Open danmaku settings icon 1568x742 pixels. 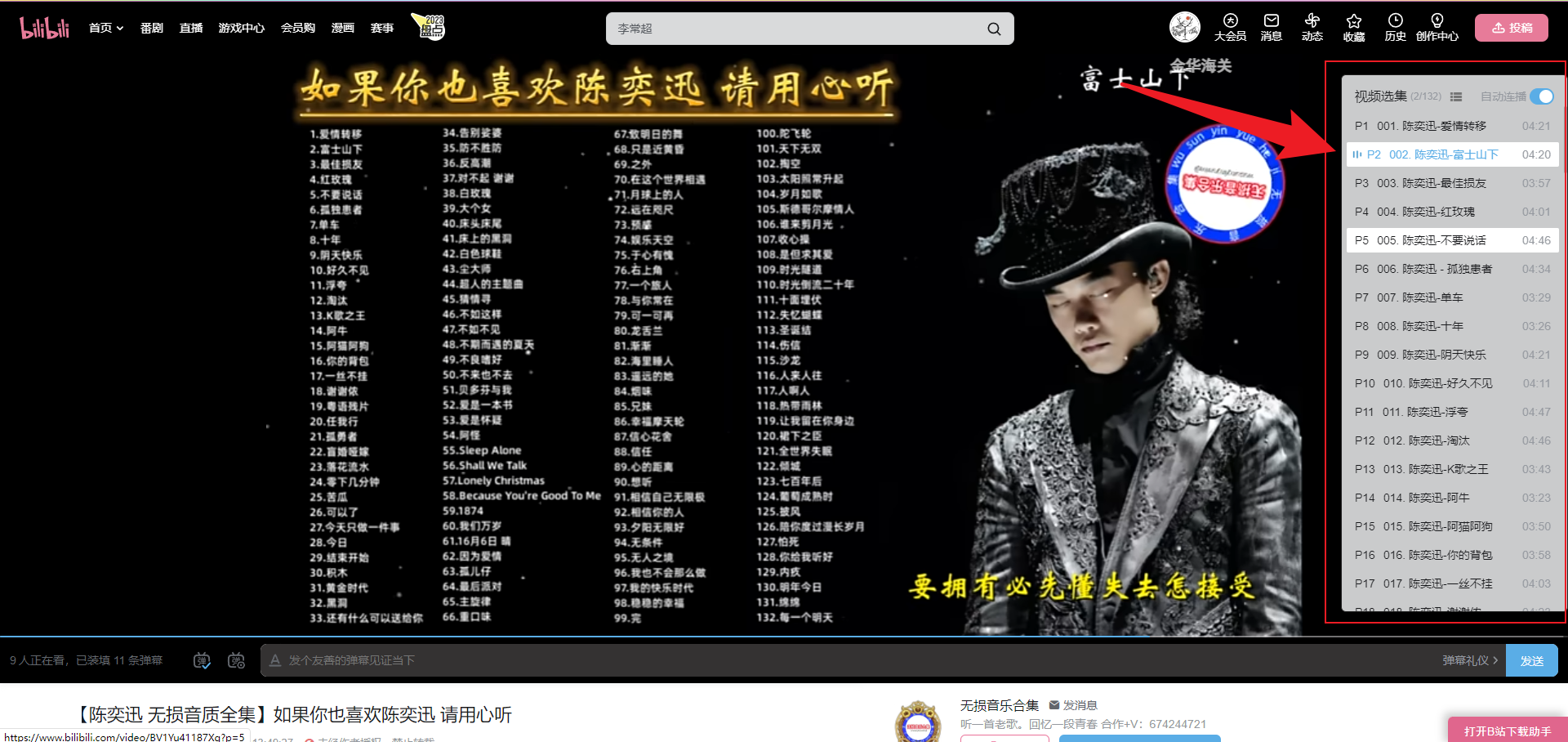pos(236,660)
